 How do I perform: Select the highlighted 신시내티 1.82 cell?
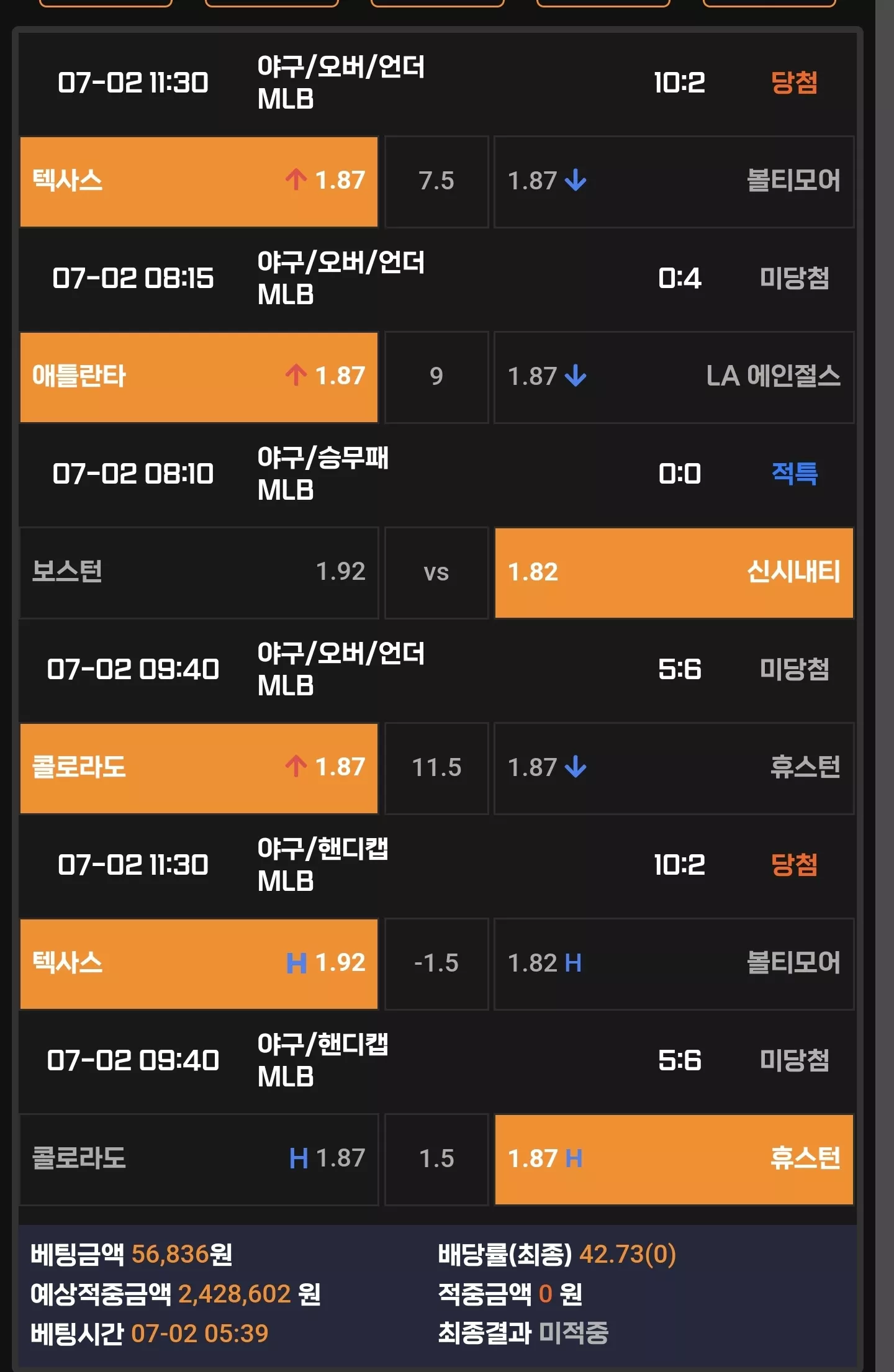point(674,572)
